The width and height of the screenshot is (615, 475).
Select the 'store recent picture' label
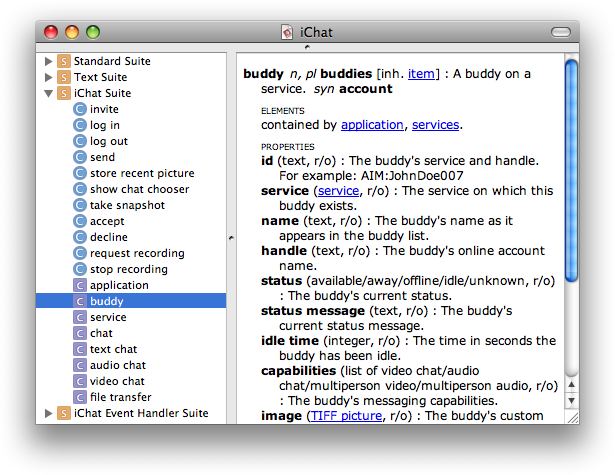click(142, 173)
